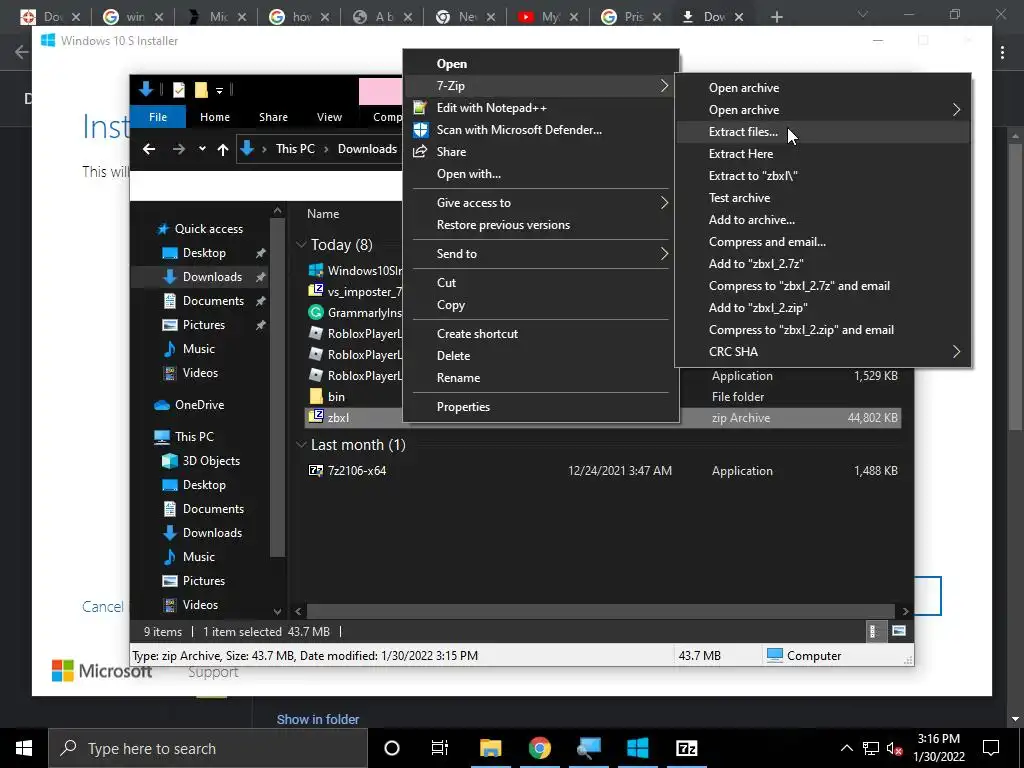Open the notification center icon
Screen dimensions: 1024x768
click(991, 748)
